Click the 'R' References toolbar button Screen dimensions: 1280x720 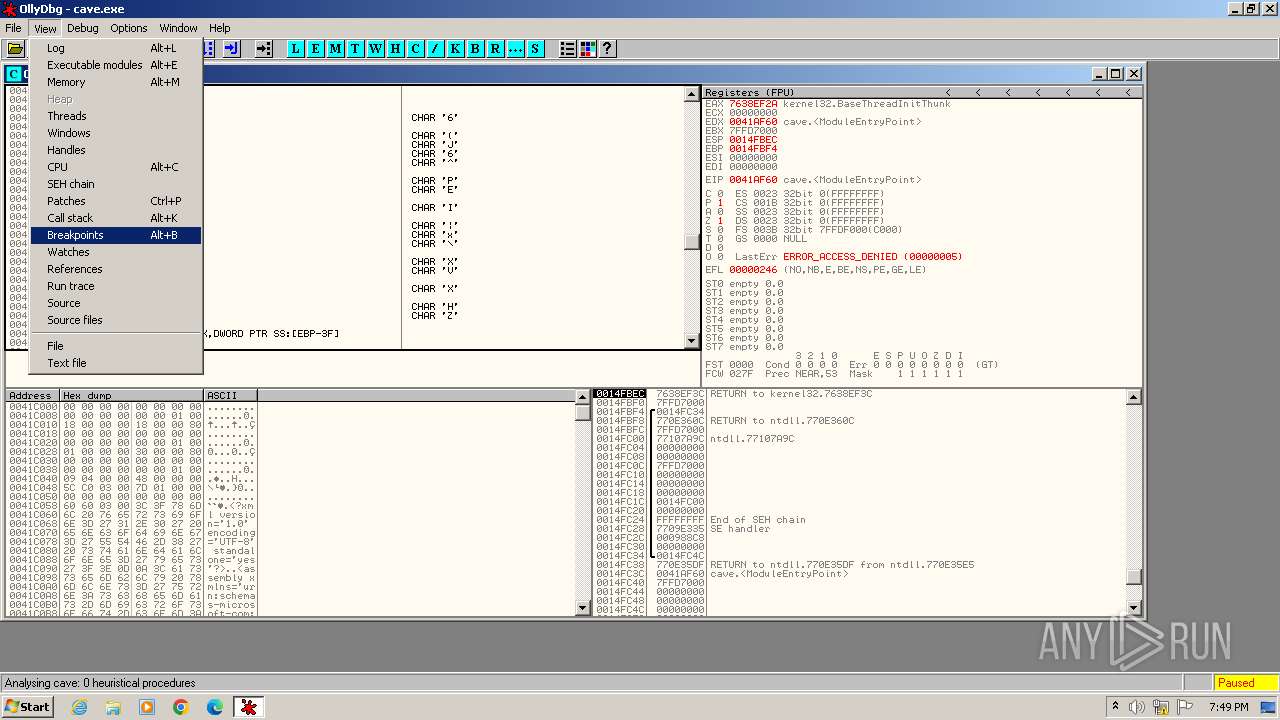(x=496, y=48)
